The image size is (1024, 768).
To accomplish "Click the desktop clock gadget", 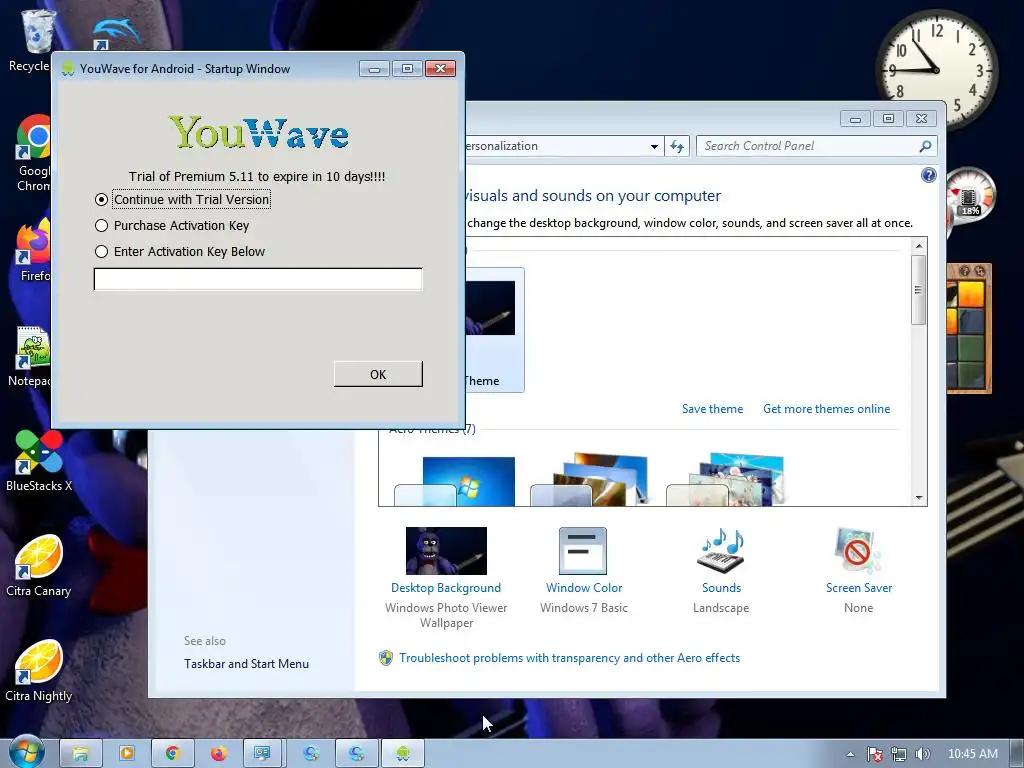I will click(936, 69).
